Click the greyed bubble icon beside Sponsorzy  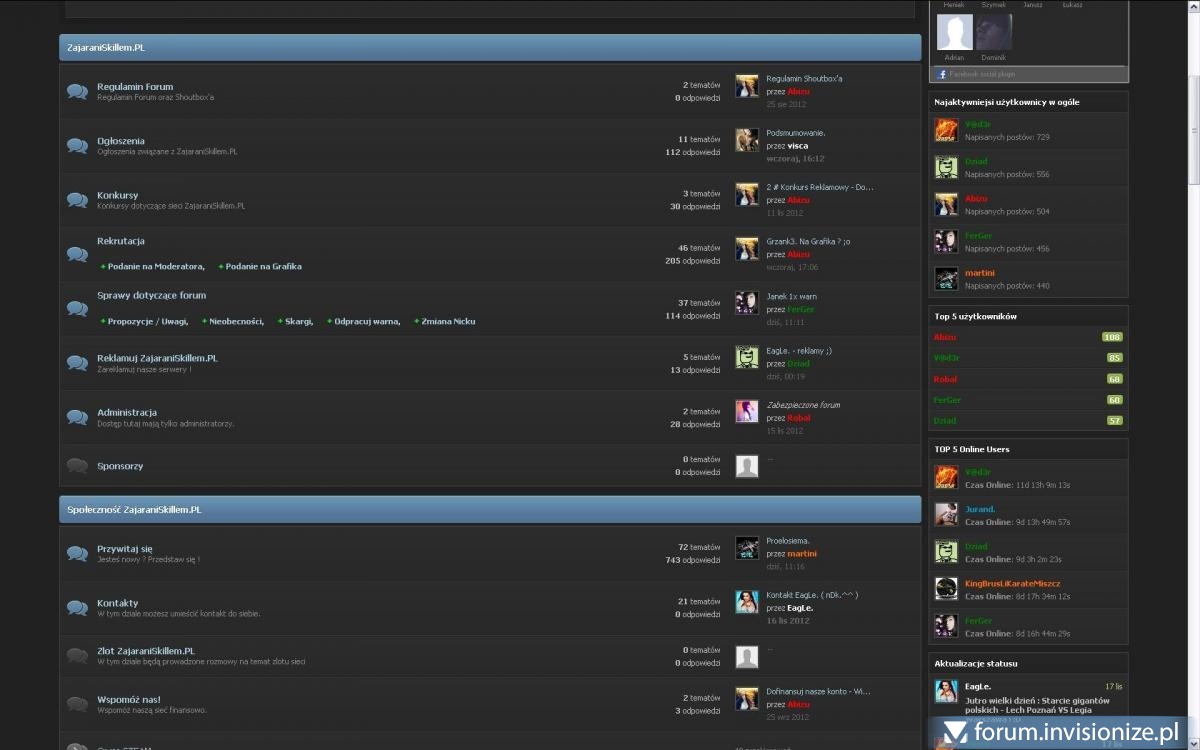[x=77, y=466]
